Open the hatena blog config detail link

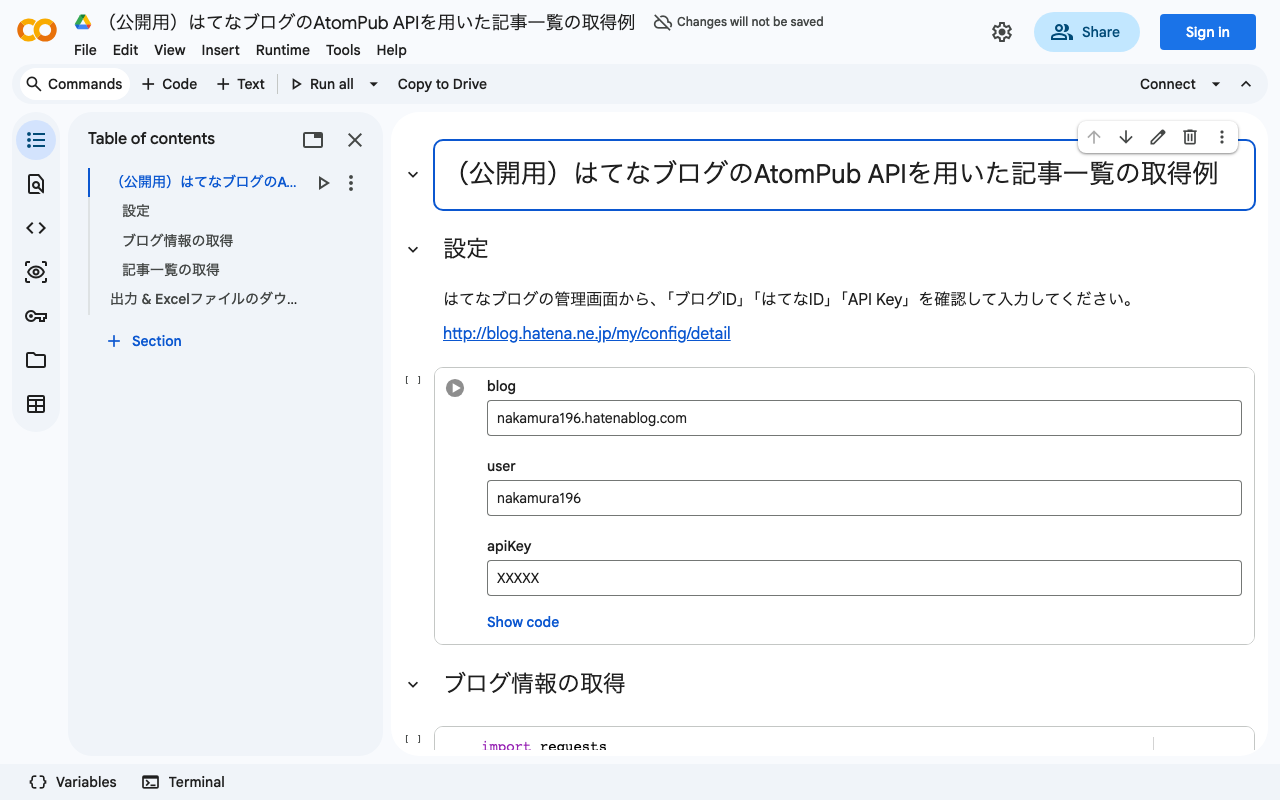tap(587, 333)
